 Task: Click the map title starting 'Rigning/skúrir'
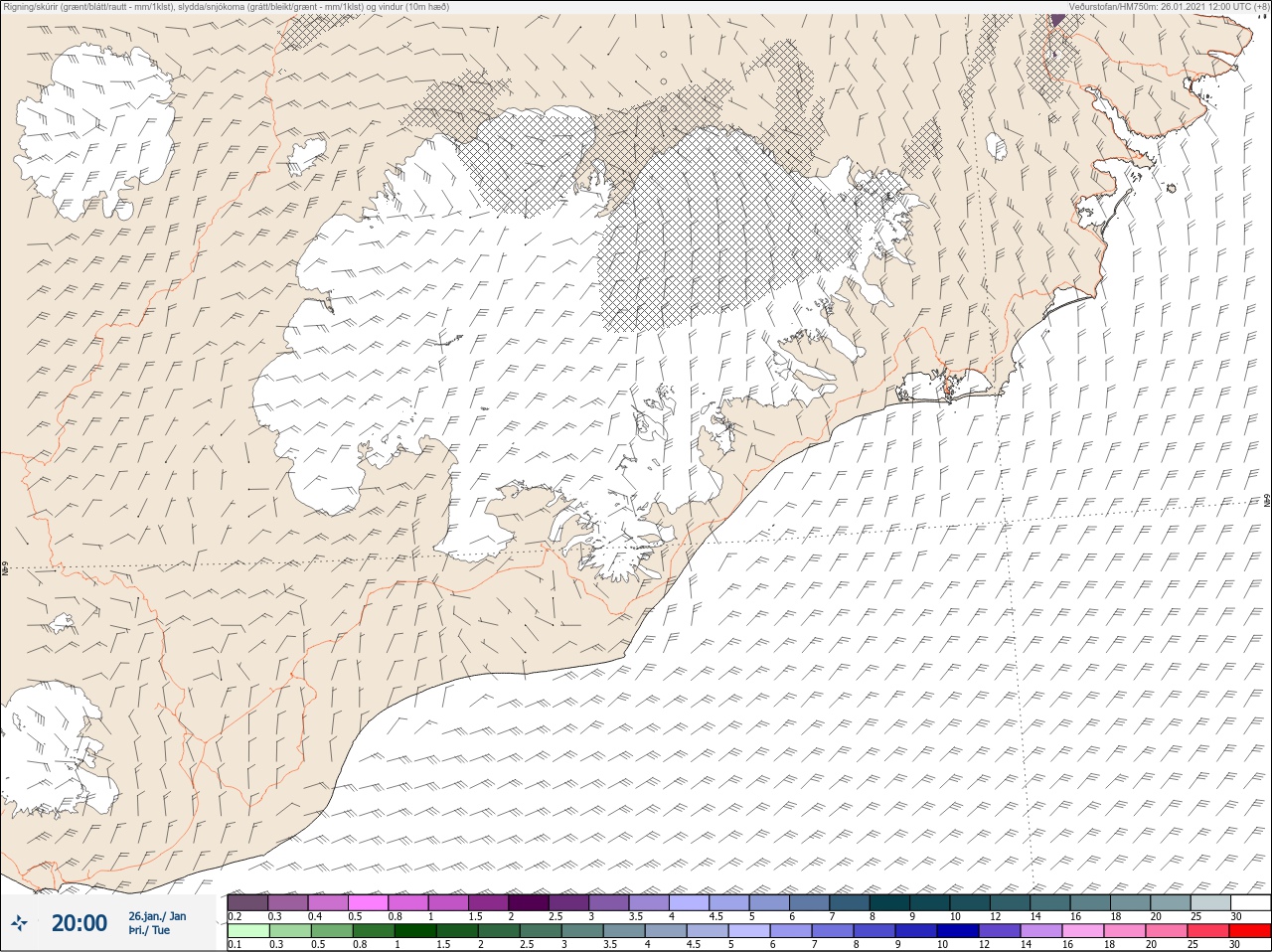226,6
